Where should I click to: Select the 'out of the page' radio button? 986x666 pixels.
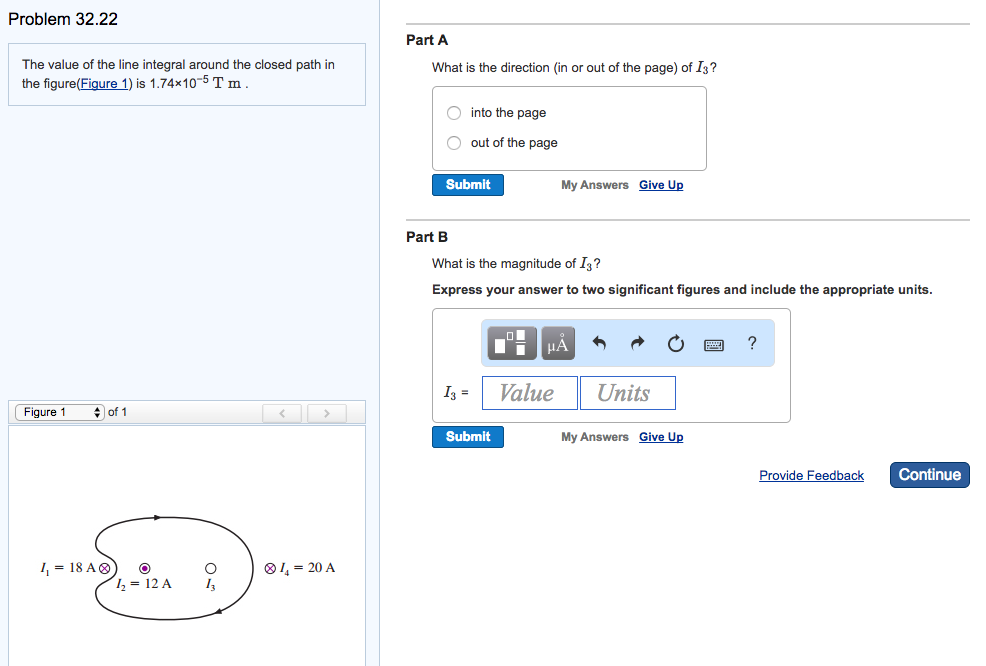pyautogui.click(x=454, y=142)
